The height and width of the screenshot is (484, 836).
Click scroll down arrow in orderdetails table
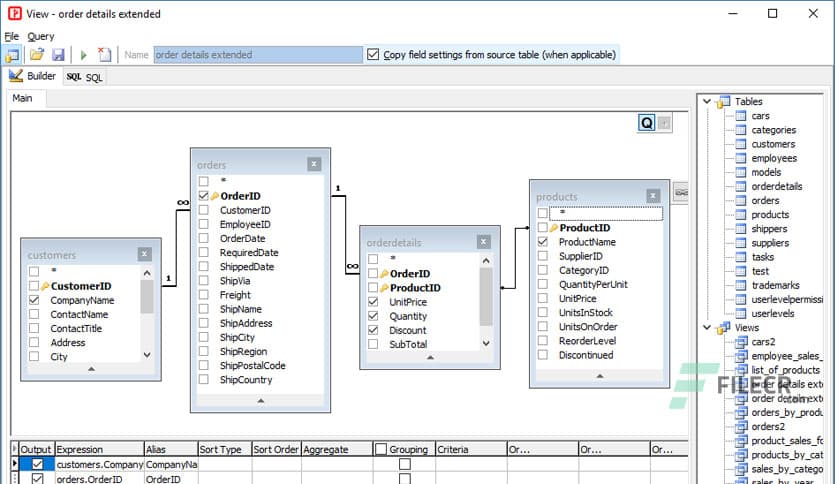pyautogui.click(x=486, y=344)
